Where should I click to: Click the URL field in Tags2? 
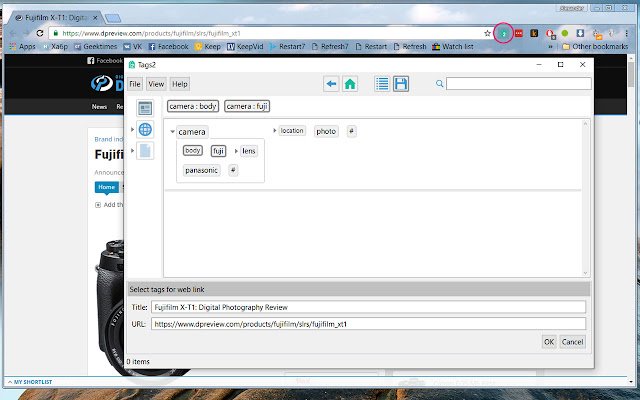(368, 324)
